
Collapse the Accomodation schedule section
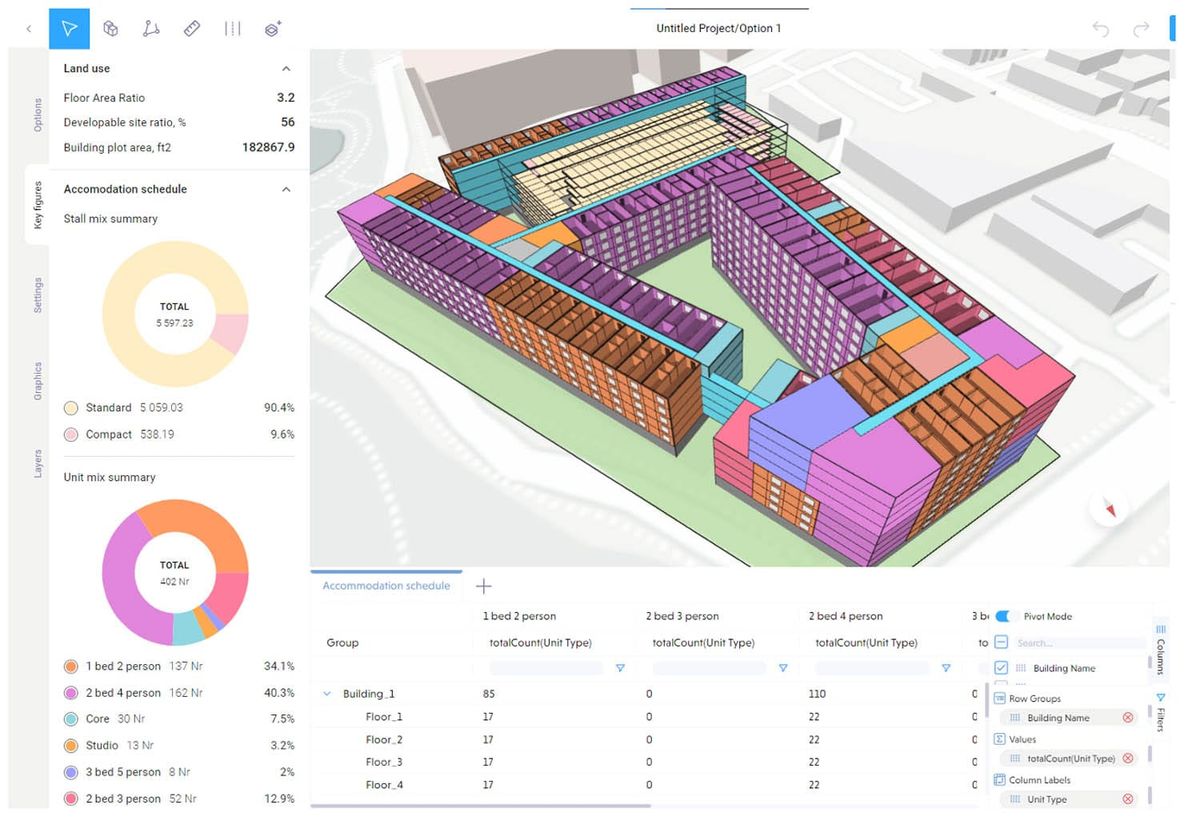[286, 189]
